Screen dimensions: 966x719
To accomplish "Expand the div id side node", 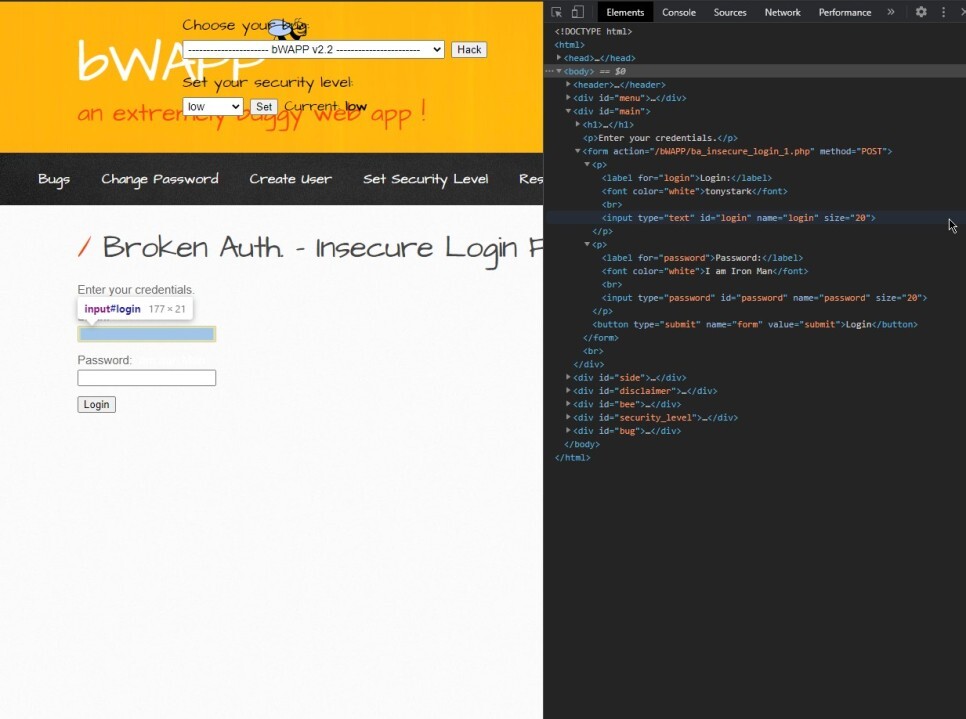I will click(568, 378).
